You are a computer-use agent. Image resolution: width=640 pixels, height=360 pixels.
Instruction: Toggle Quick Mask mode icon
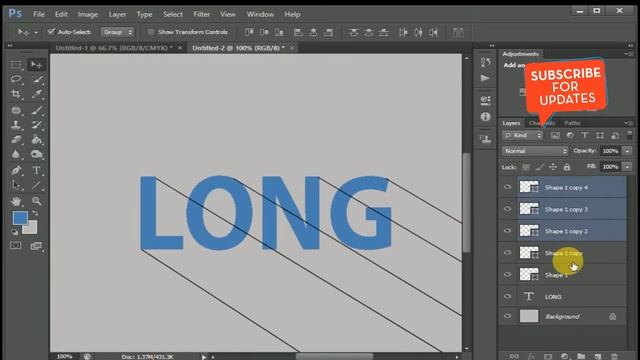point(16,246)
